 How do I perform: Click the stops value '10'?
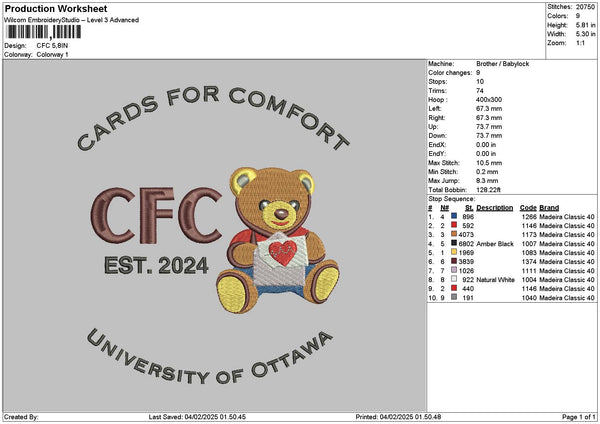(480, 82)
